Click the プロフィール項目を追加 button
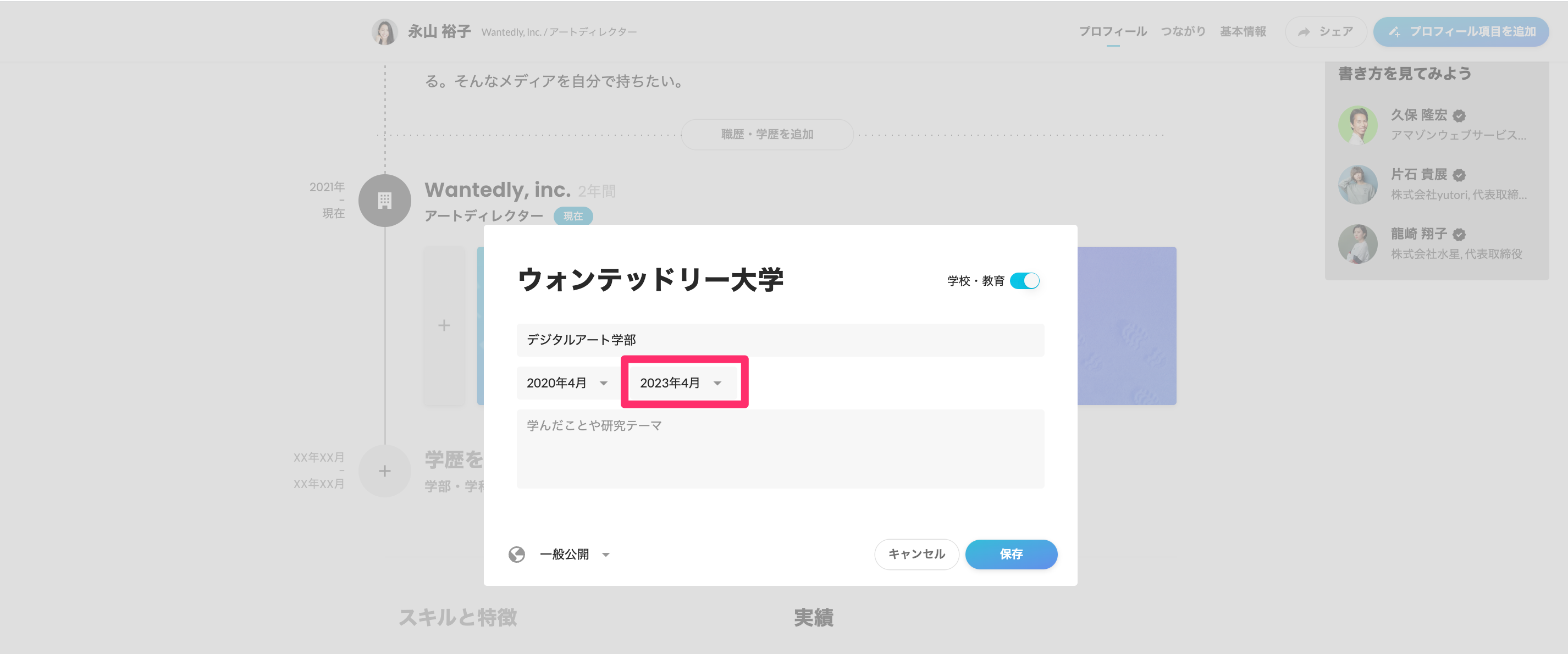 [x=1460, y=32]
